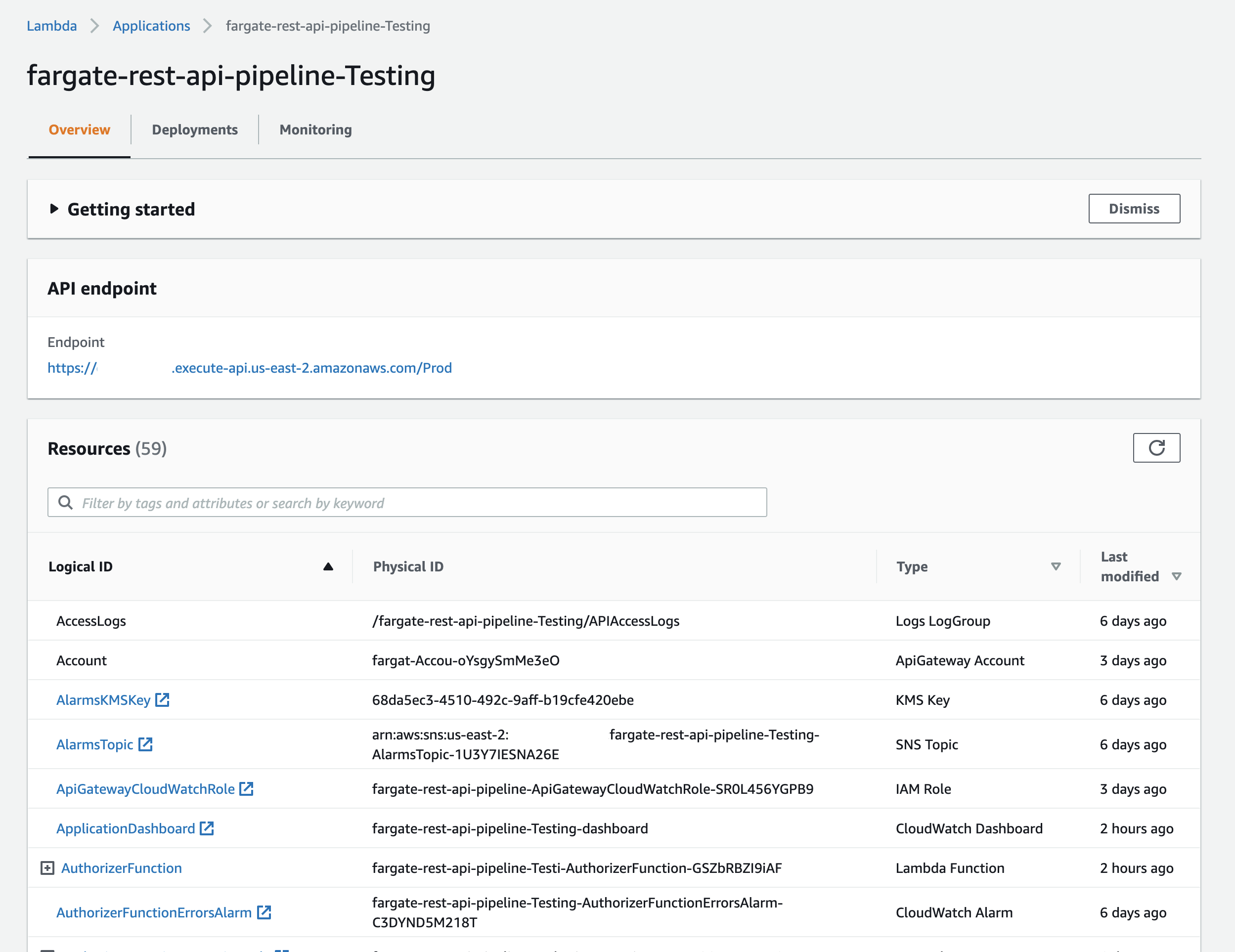Click the ApiGateway Account type cell

click(960, 660)
